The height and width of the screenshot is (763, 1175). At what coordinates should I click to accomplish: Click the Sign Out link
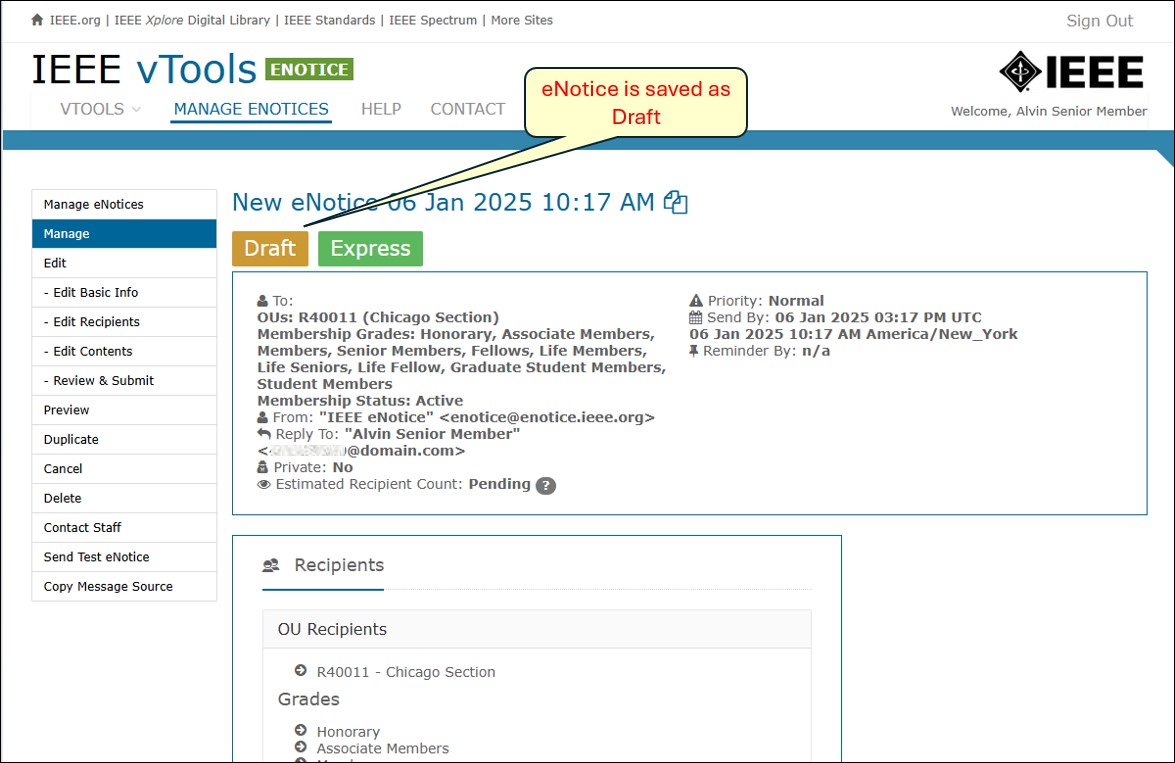pos(1099,21)
